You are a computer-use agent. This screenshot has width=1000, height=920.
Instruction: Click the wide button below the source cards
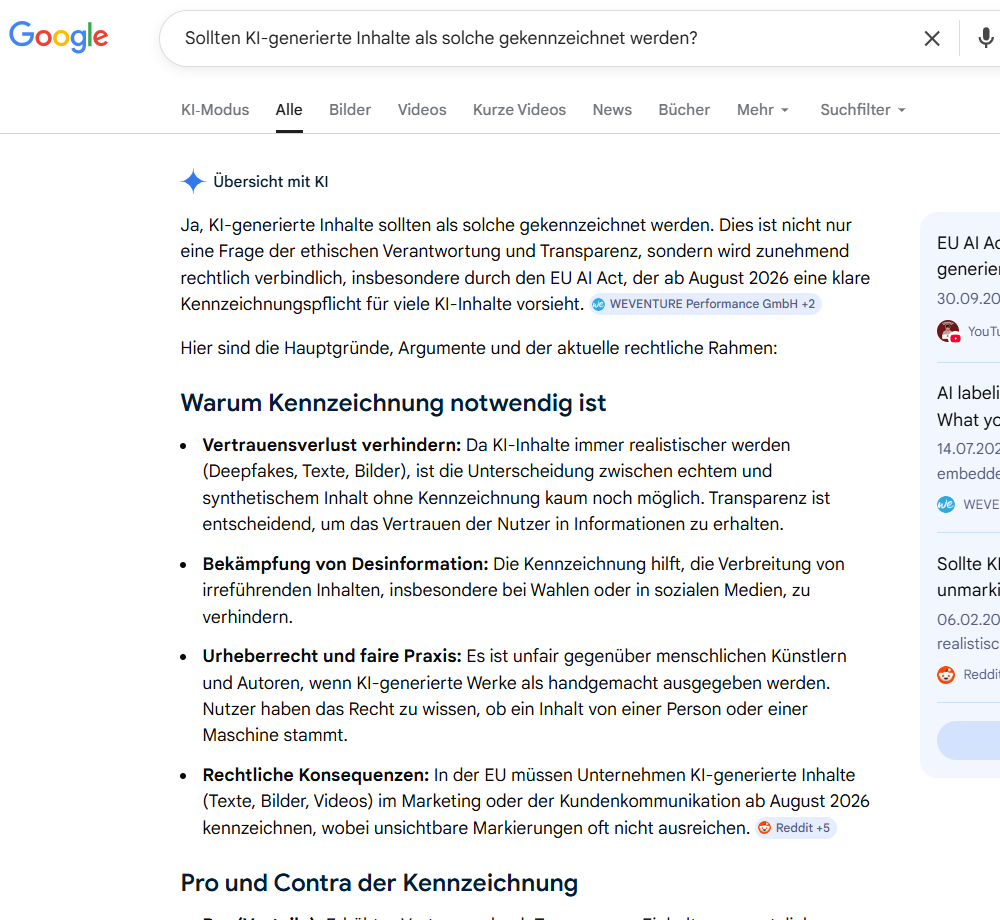point(968,741)
